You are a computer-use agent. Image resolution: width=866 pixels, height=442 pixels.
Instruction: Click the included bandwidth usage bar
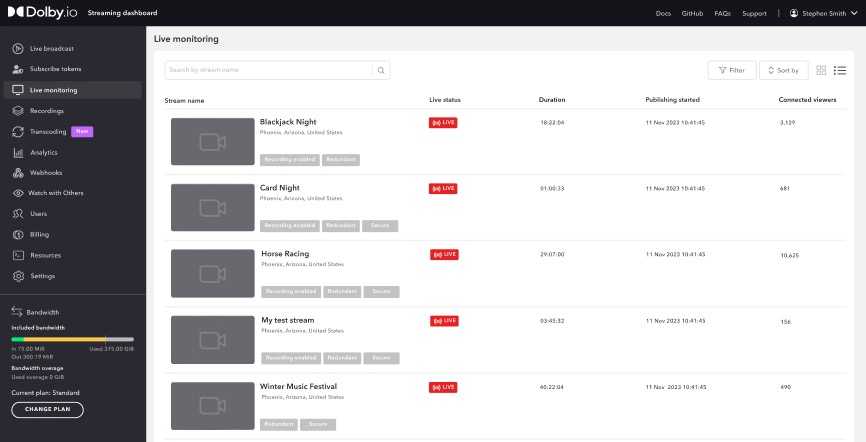tap(72, 339)
